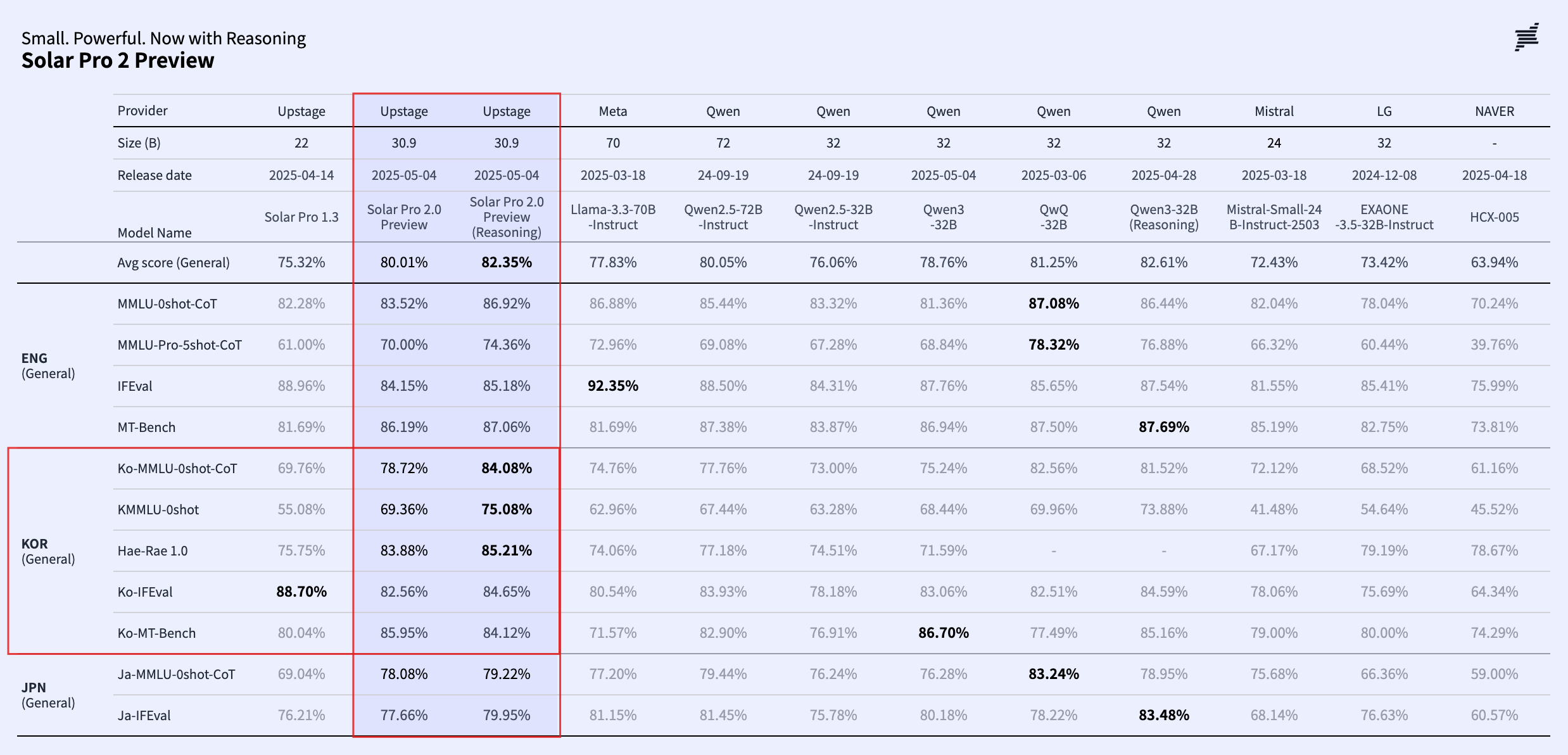Click the bold '84.08%' Ko-MMLU score

pos(507,468)
